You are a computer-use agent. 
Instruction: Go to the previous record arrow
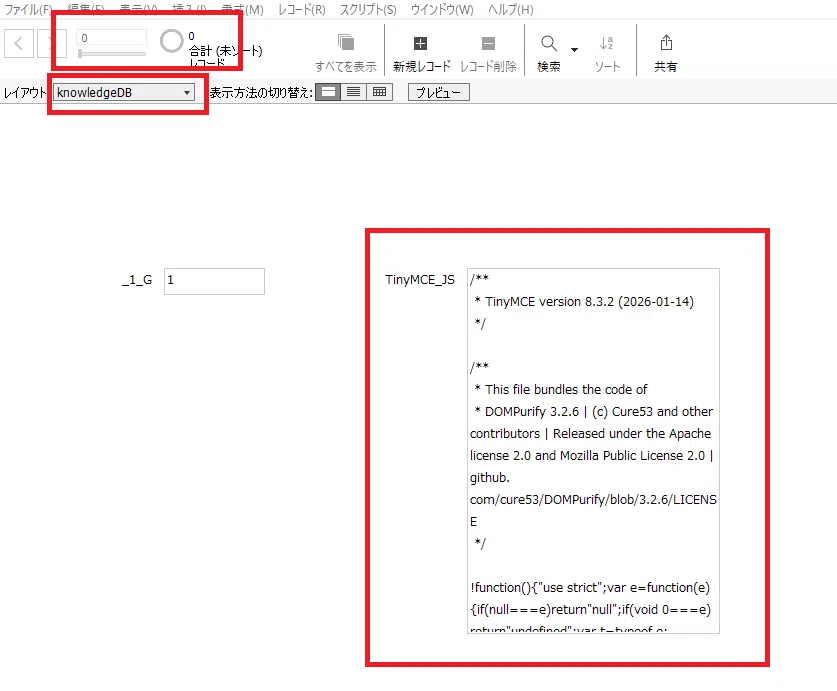tap(19, 43)
